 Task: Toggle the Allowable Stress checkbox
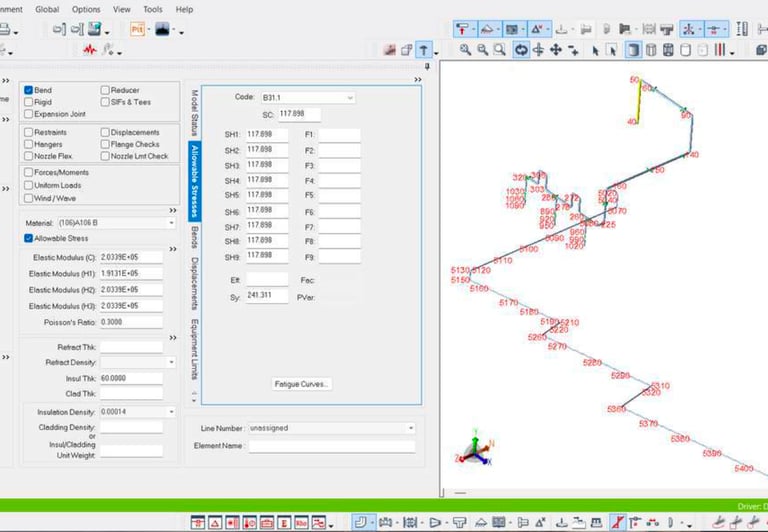point(29,239)
